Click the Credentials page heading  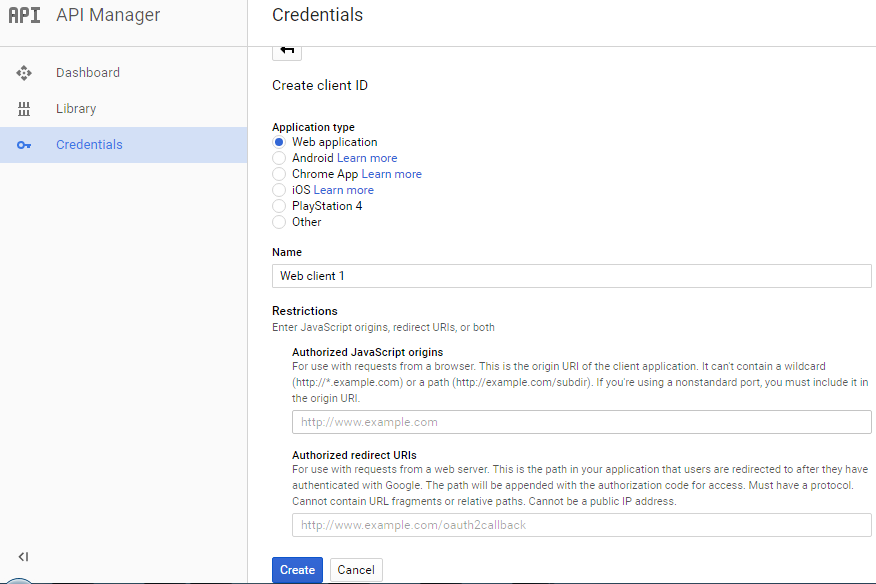pos(317,15)
